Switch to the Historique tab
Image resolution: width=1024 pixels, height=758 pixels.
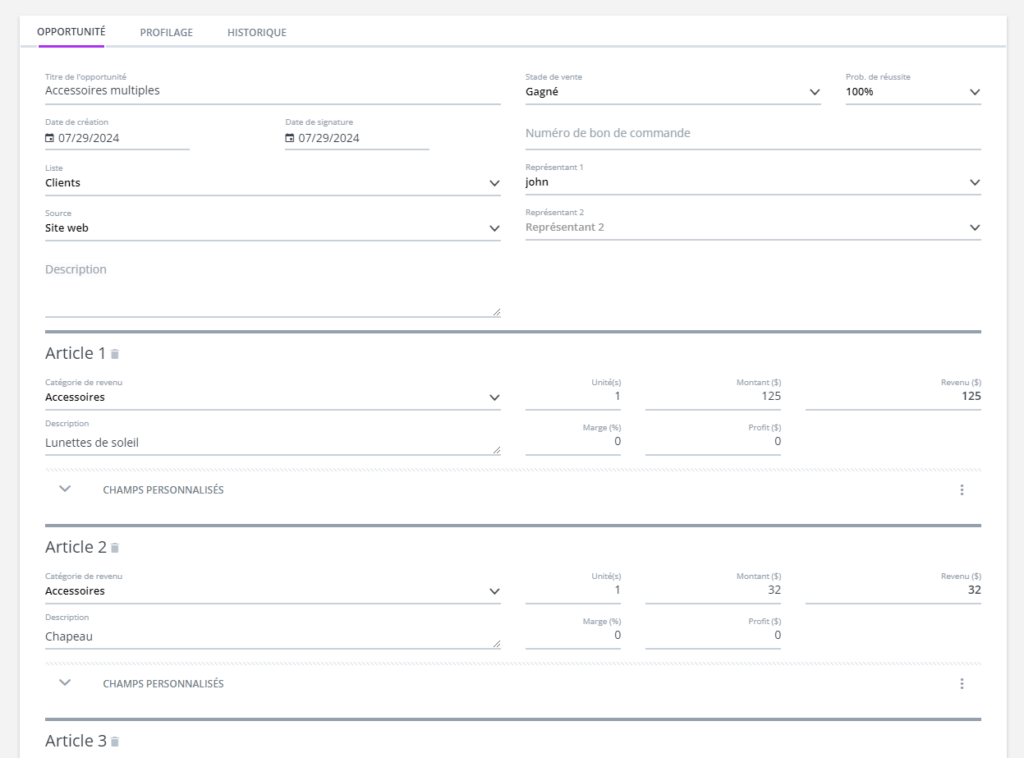257,32
